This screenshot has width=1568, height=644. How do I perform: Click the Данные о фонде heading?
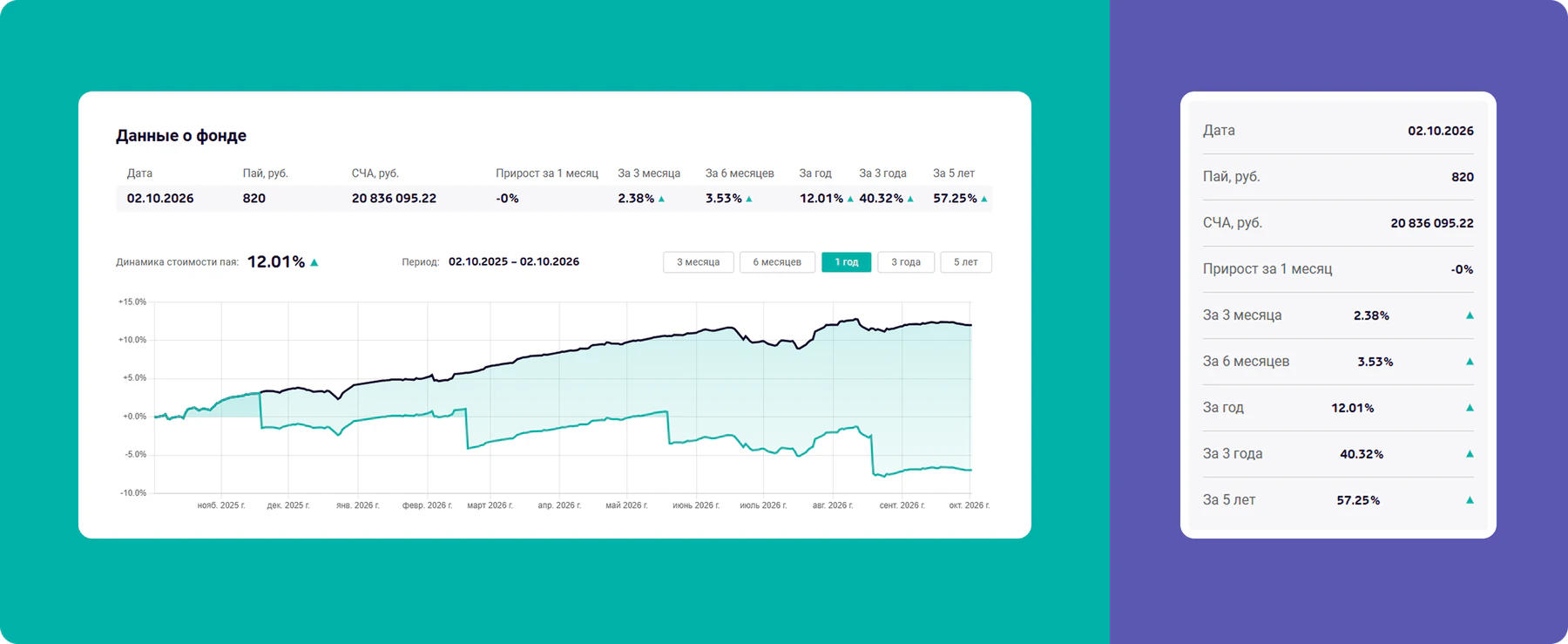point(181,135)
